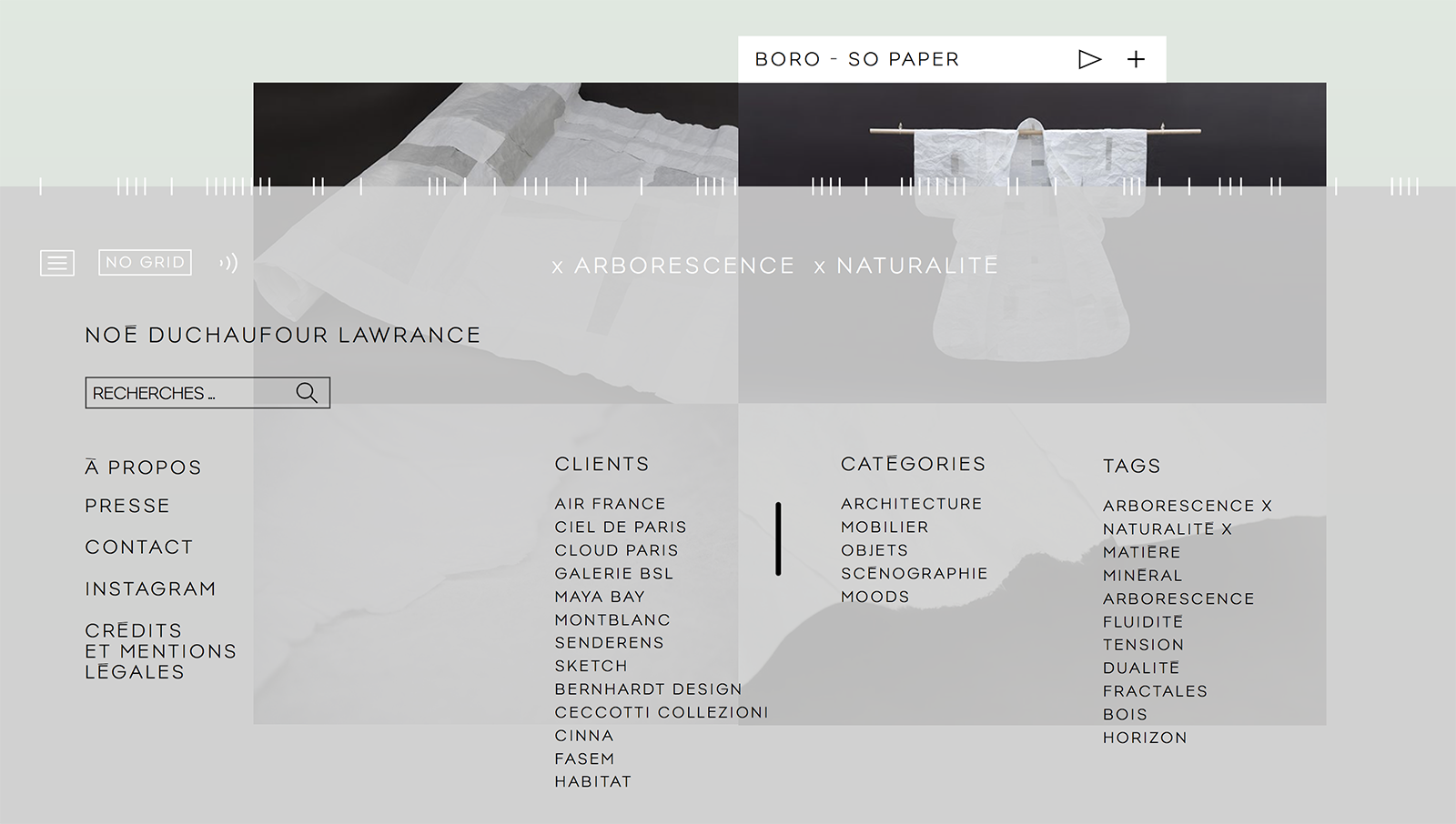The image size is (1456, 824).
Task: Select client SKETCH
Action: point(591,666)
